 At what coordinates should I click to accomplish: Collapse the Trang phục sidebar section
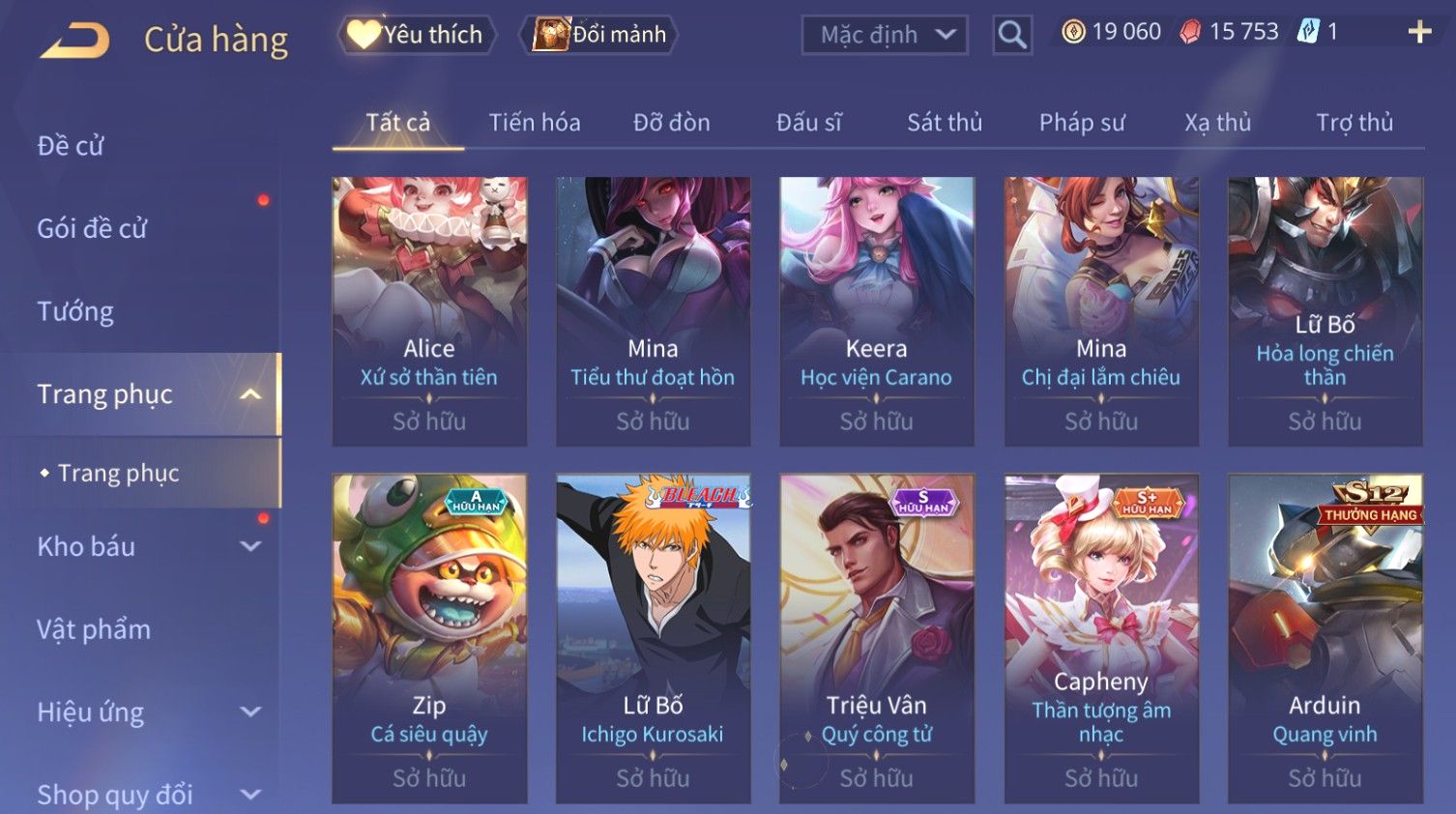click(x=250, y=394)
